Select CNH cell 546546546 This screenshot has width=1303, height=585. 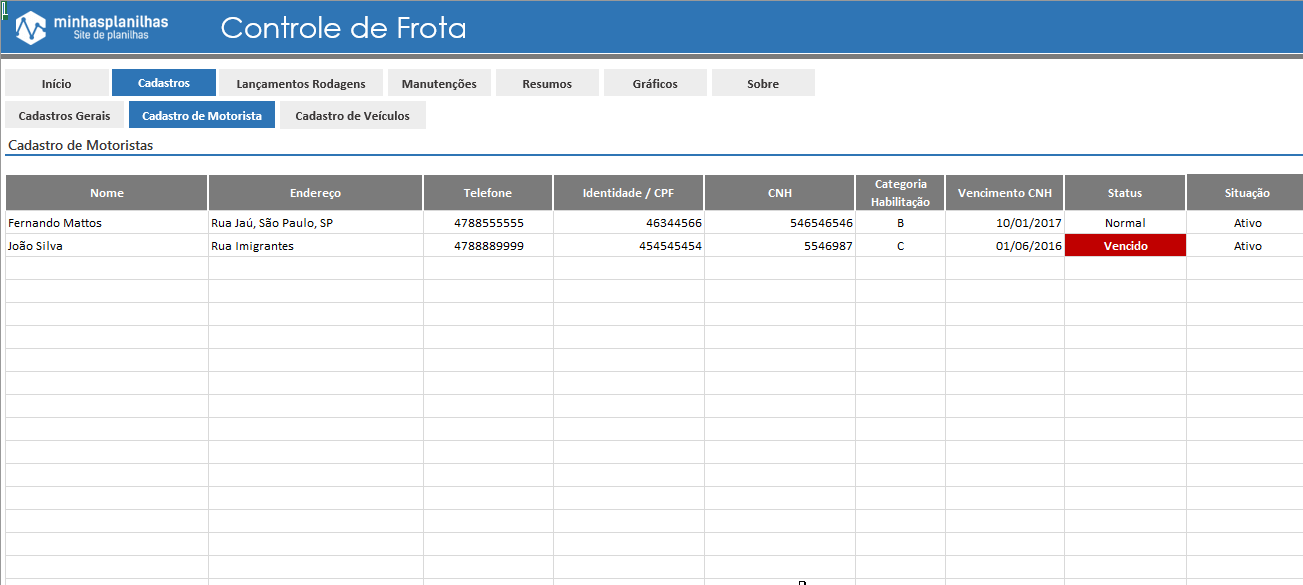pos(780,222)
